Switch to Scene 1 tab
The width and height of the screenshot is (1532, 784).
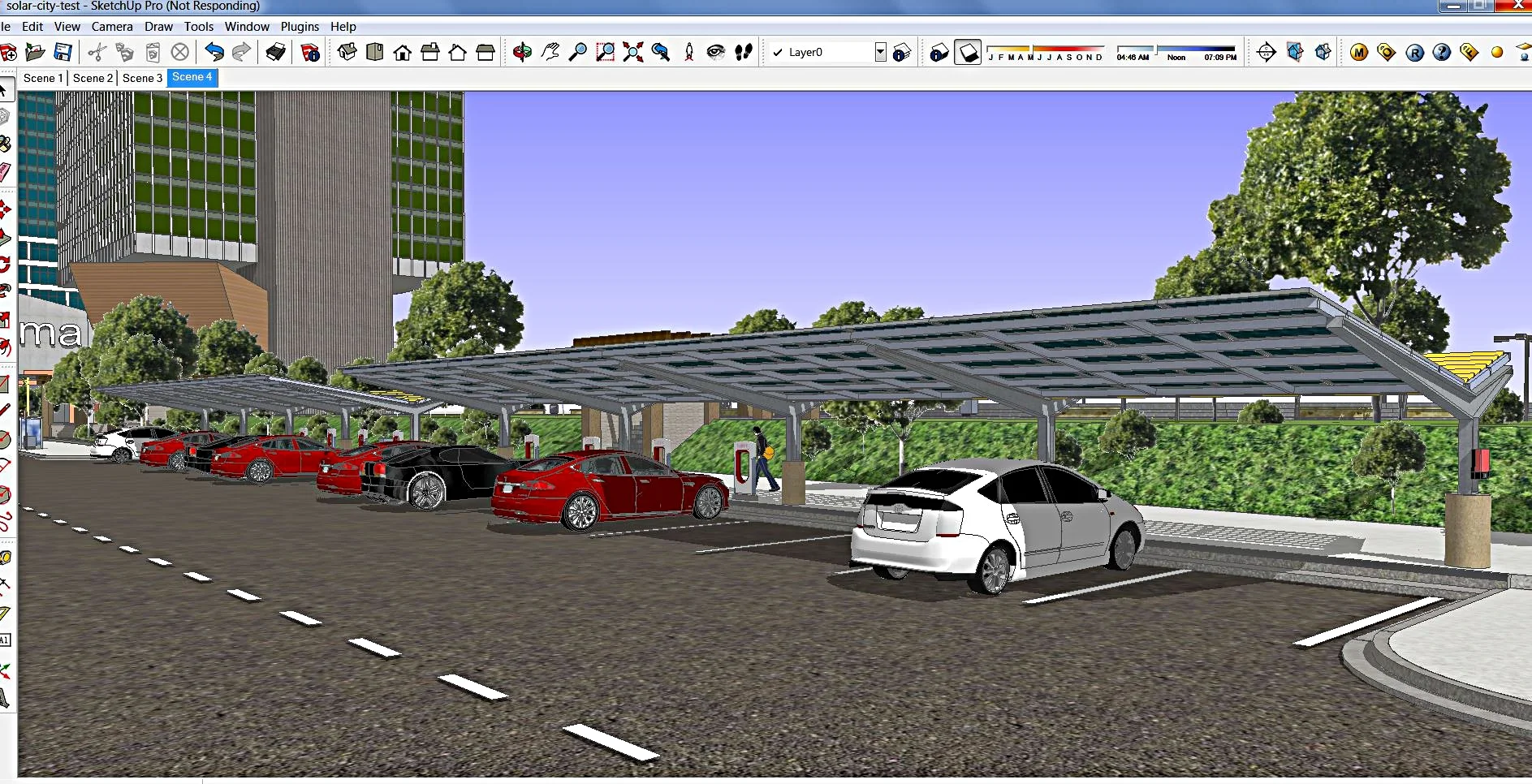[43, 78]
